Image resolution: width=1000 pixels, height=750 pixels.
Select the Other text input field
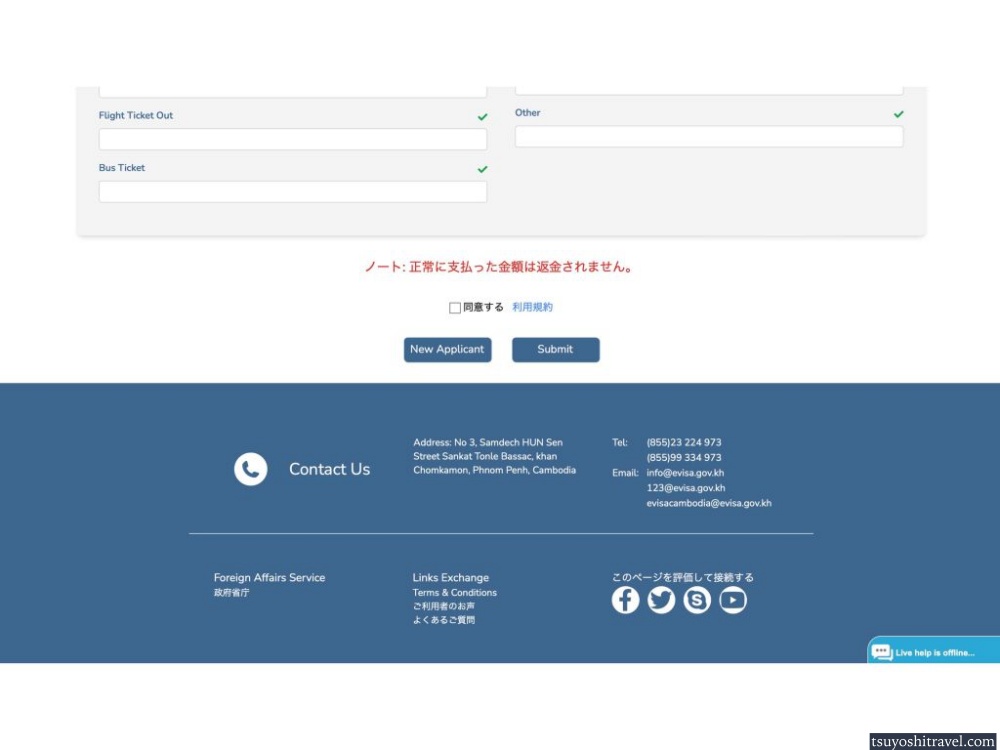[x=708, y=137]
